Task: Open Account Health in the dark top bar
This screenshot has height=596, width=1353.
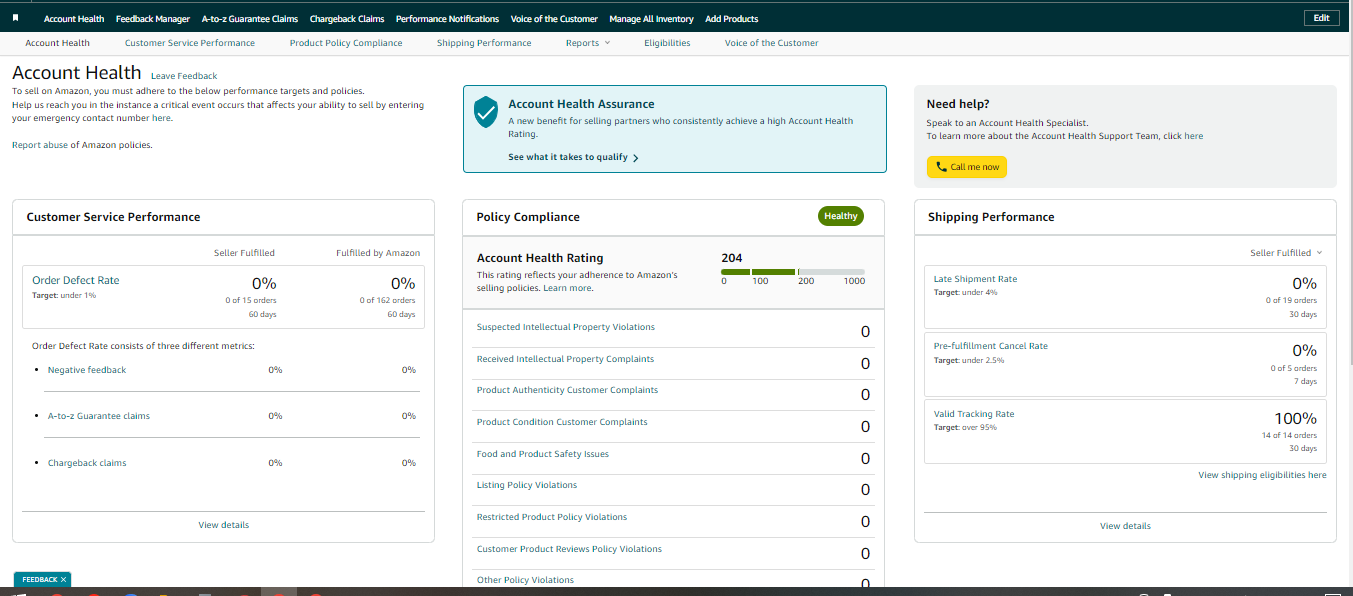Action: point(74,19)
